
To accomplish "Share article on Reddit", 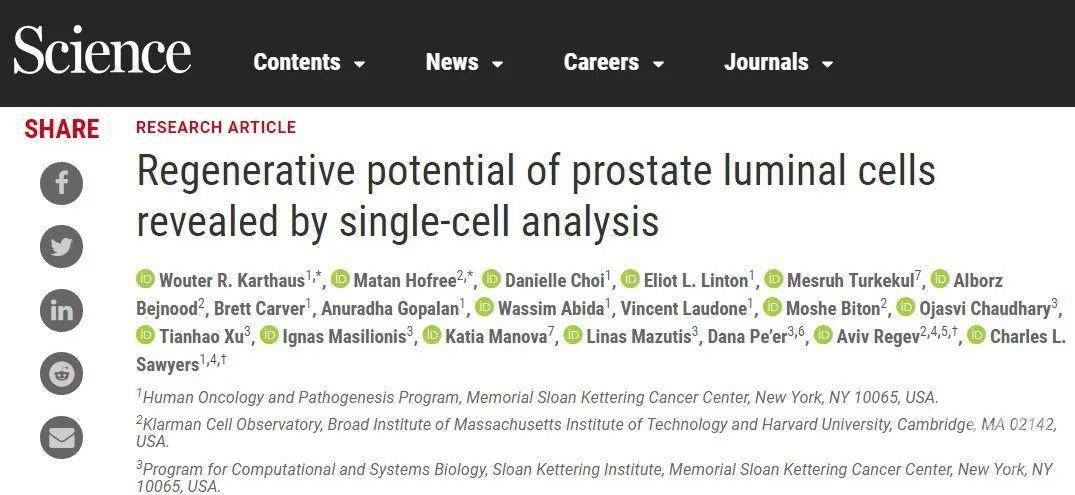I will (61, 374).
